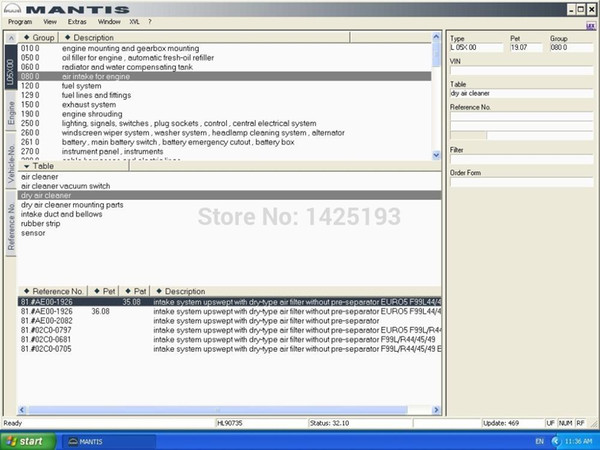Switch to the L05X00 side tab
Screen dimensions: 600x450
tap(11, 67)
